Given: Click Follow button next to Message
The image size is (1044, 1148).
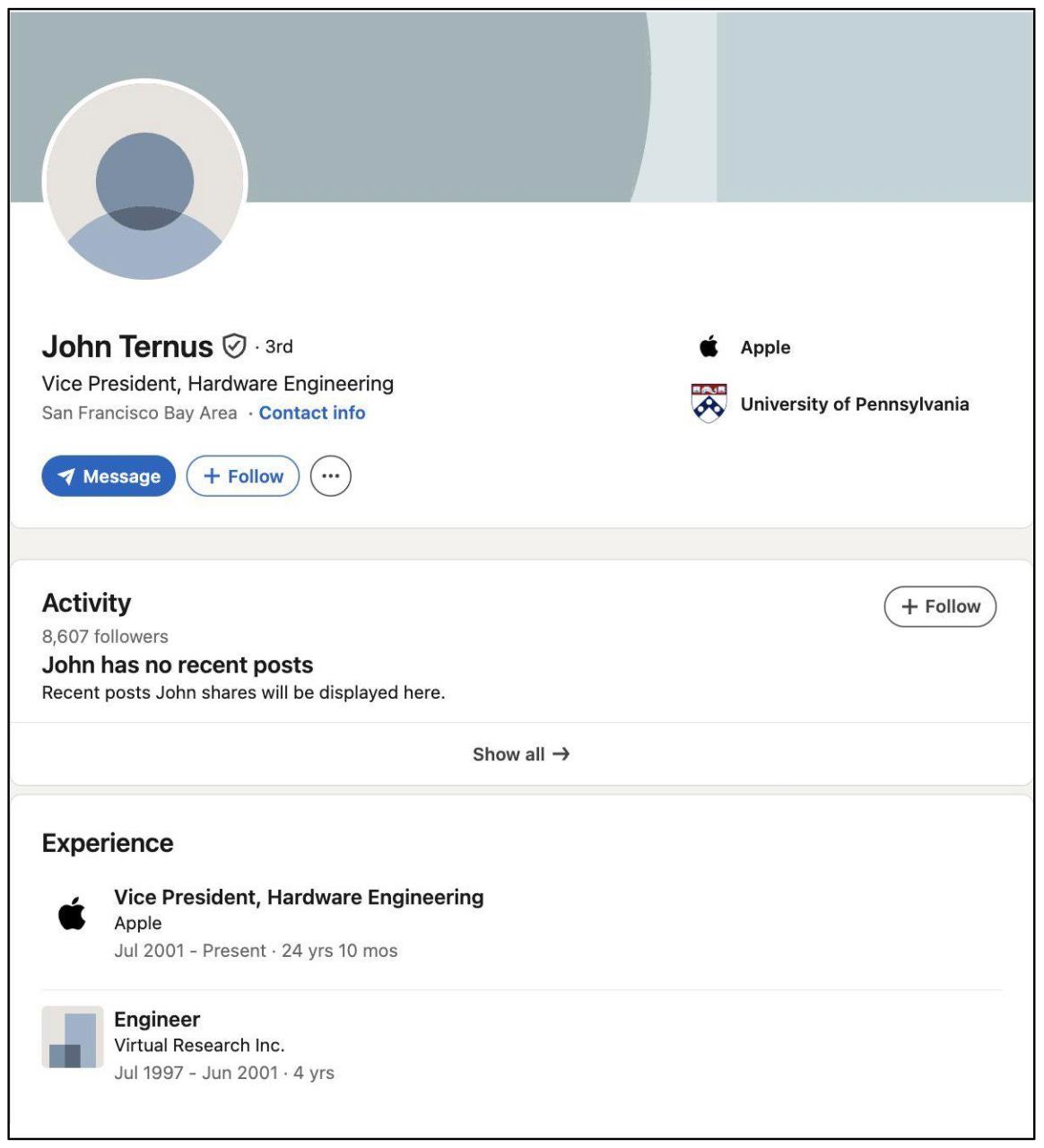Looking at the screenshot, I should click(x=243, y=476).
